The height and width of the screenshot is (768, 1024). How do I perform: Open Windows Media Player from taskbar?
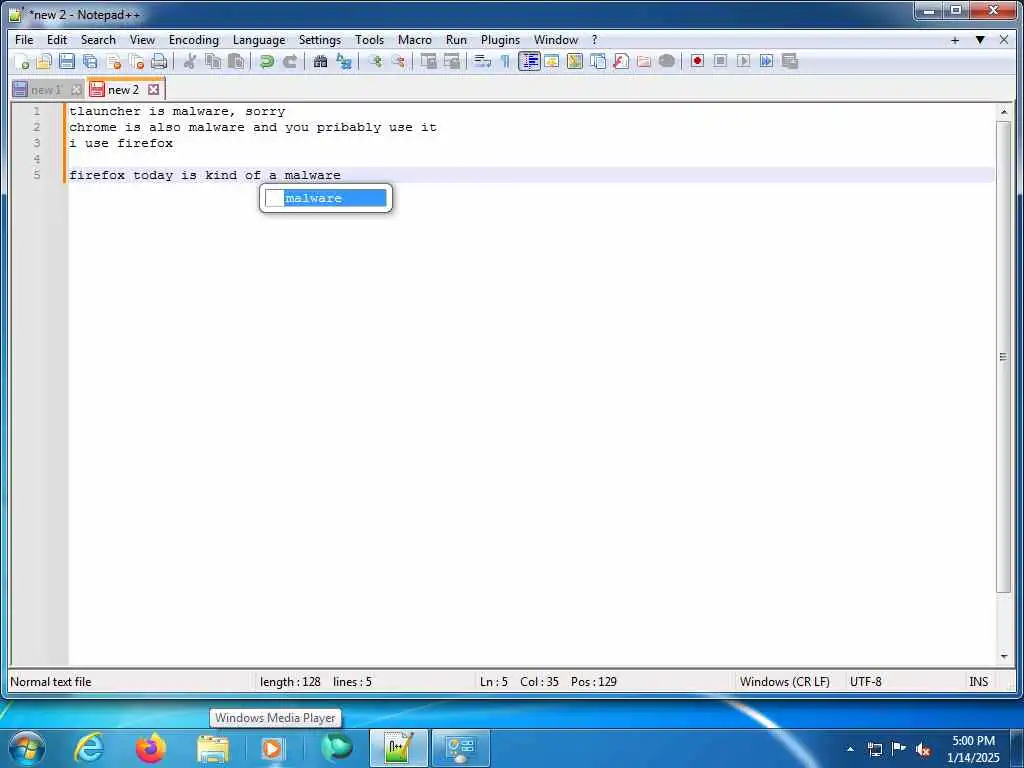[273, 748]
